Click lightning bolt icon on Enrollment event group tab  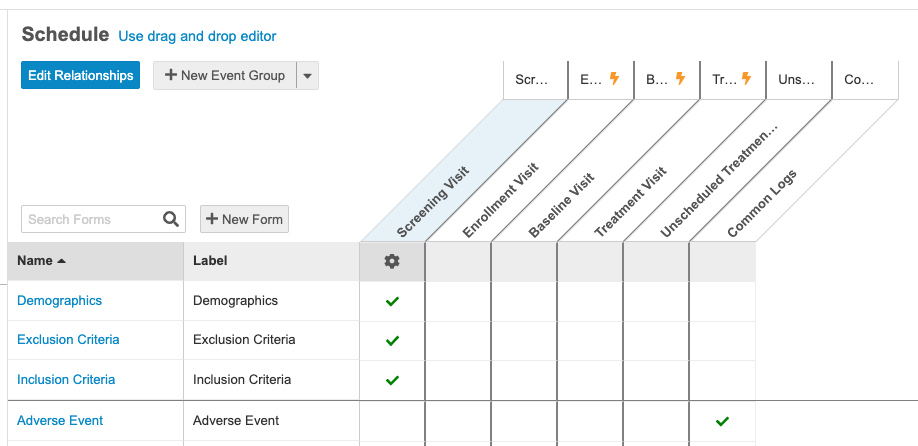pyautogui.click(x=615, y=79)
